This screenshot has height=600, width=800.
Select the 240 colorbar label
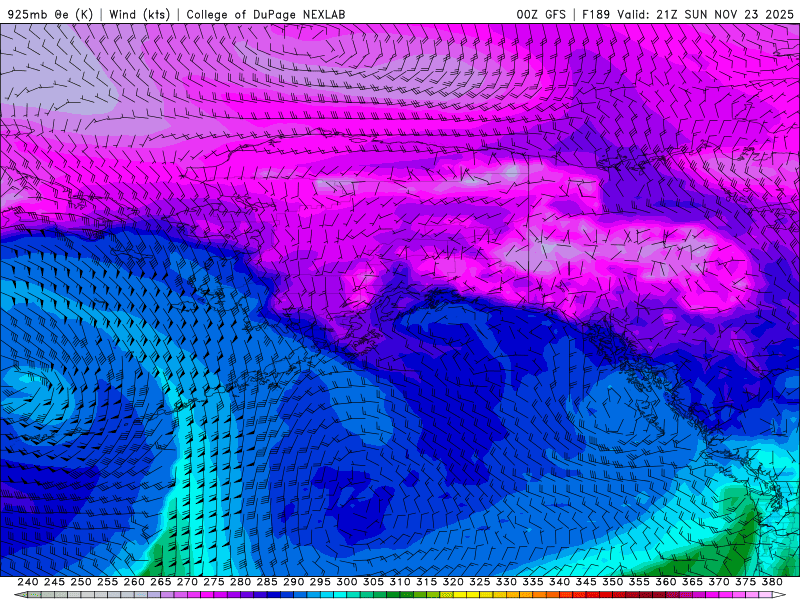[x=28, y=582]
